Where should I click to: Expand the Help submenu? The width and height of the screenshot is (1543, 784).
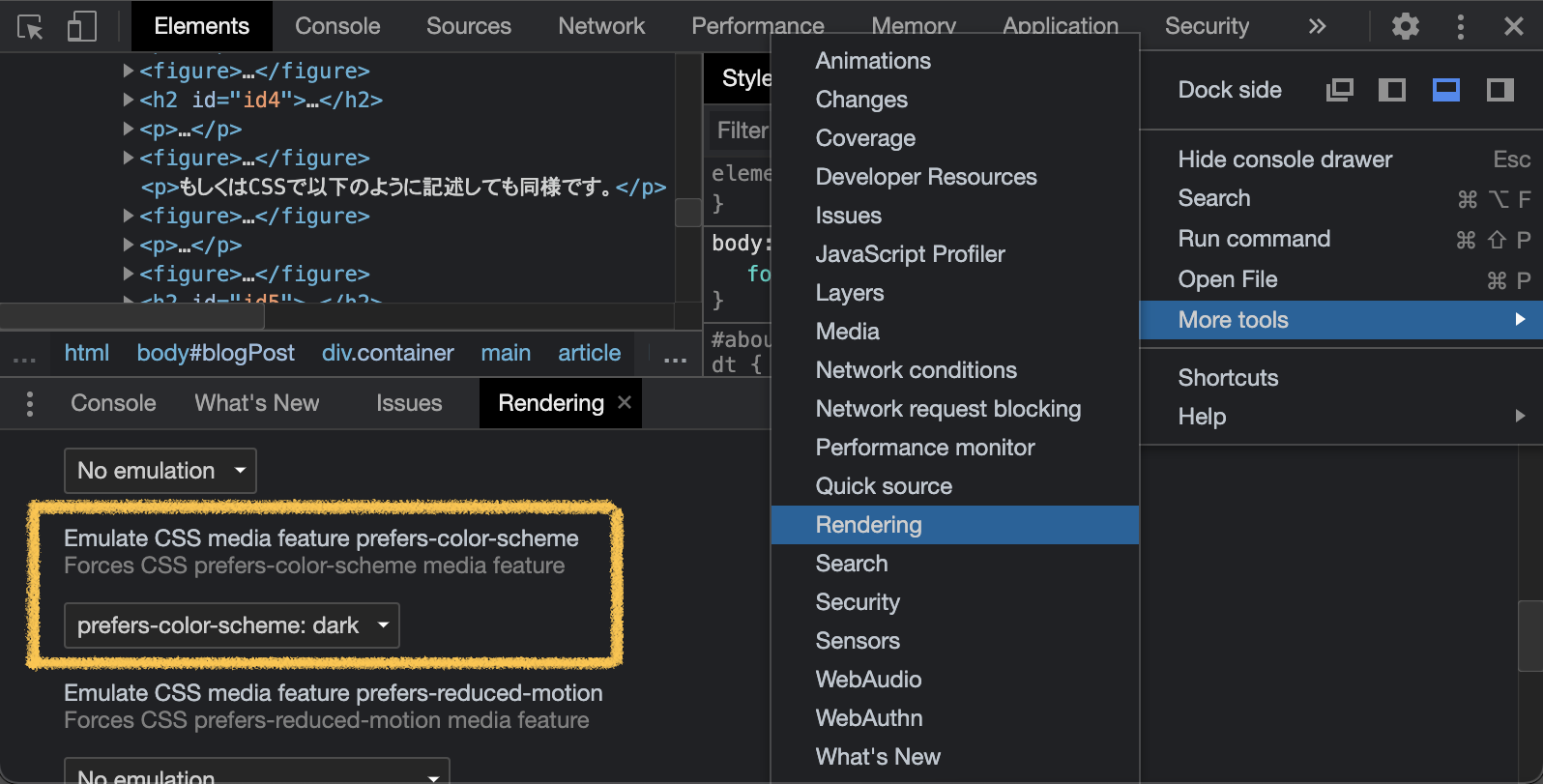pos(1342,417)
